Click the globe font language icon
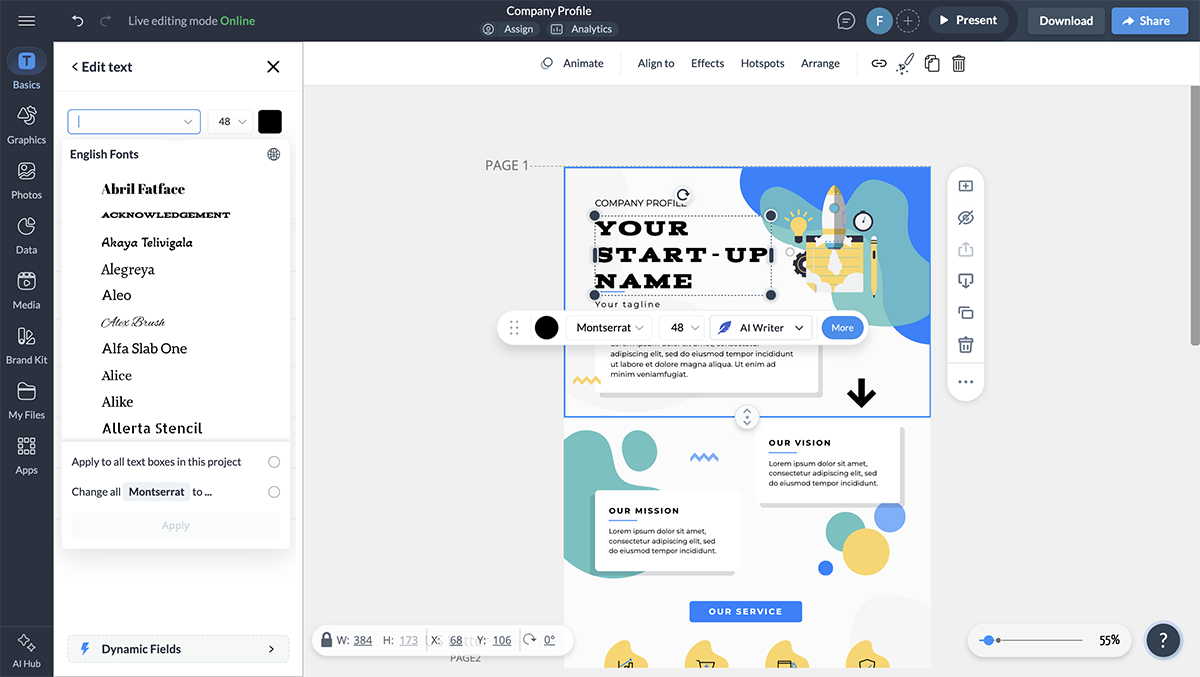Screen dimensions: 1200x677 (x=274, y=154)
